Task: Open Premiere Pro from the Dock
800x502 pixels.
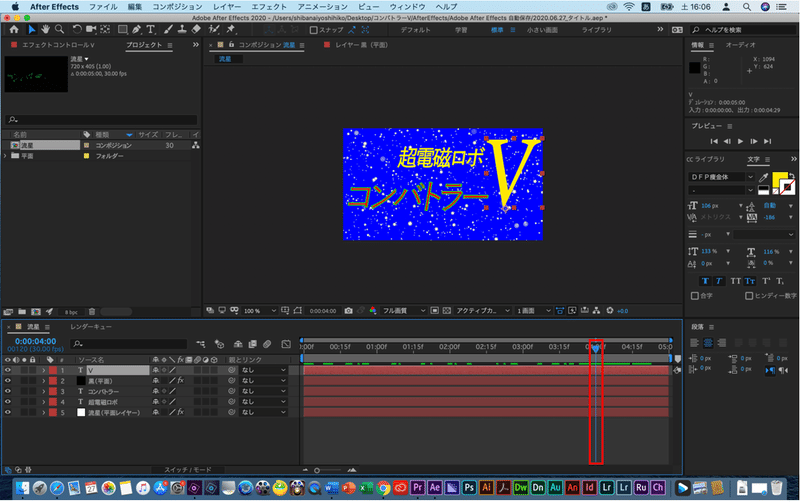Action: [417, 488]
